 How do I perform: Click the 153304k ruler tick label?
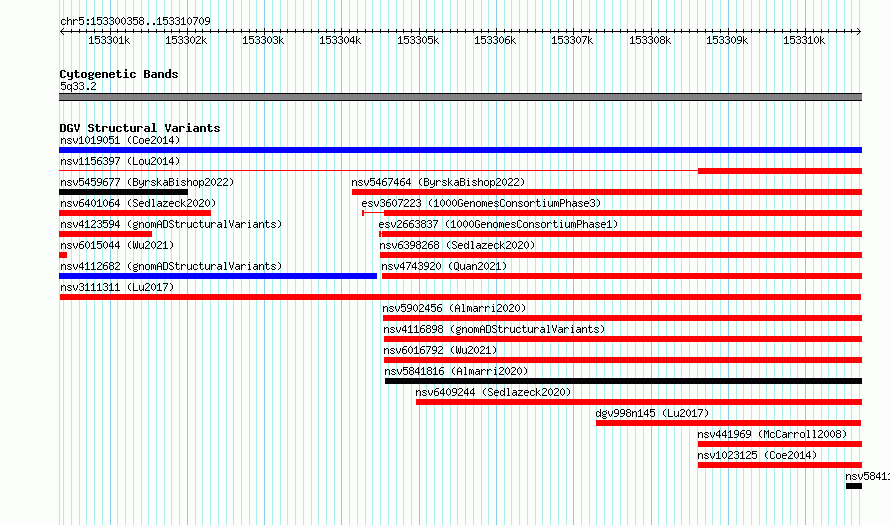point(340,40)
